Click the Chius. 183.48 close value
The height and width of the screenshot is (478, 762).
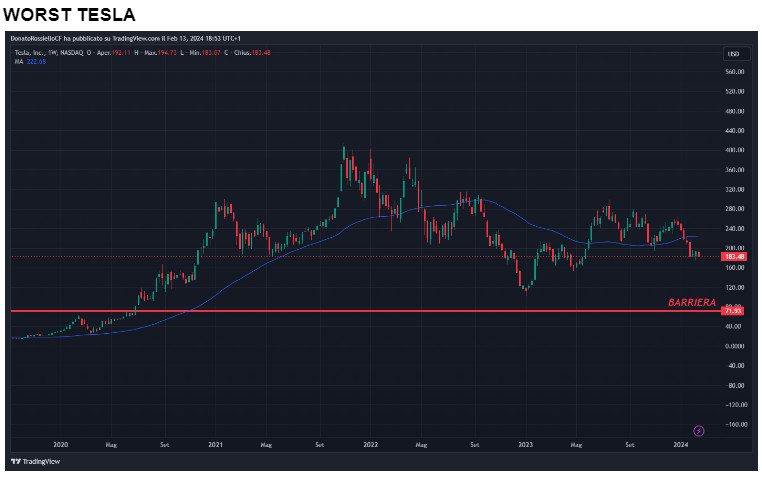pos(252,53)
